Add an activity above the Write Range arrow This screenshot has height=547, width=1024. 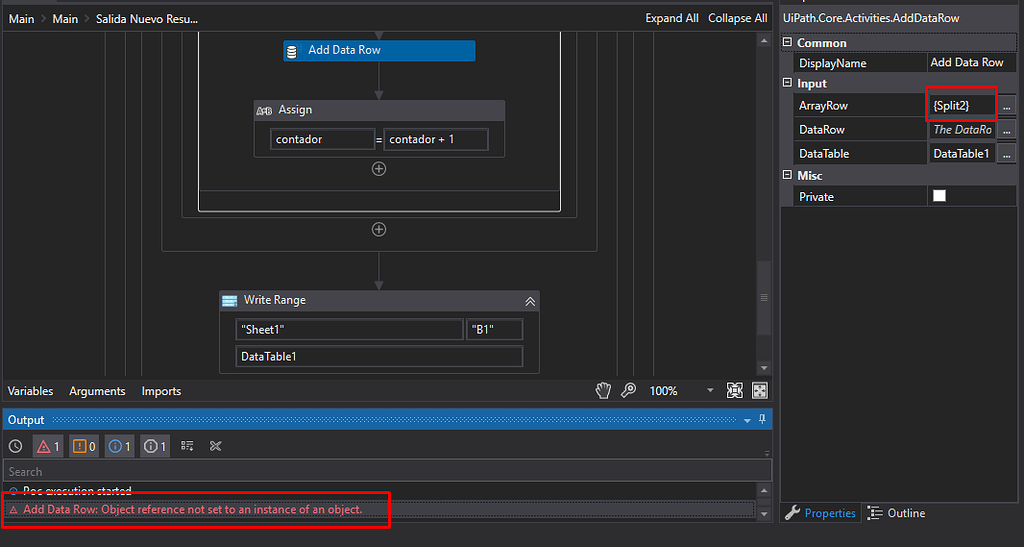pos(379,230)
